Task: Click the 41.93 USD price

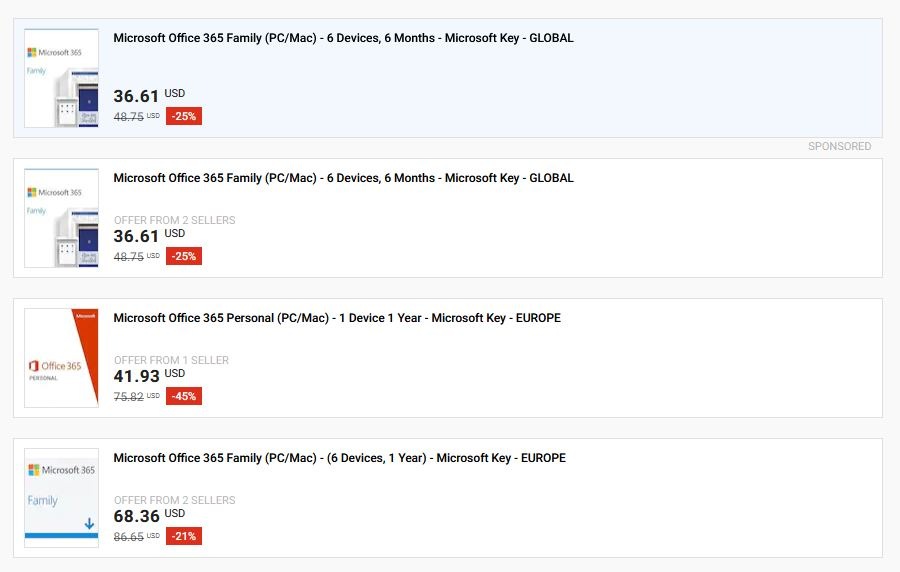Action: click(x=149, y=375)
